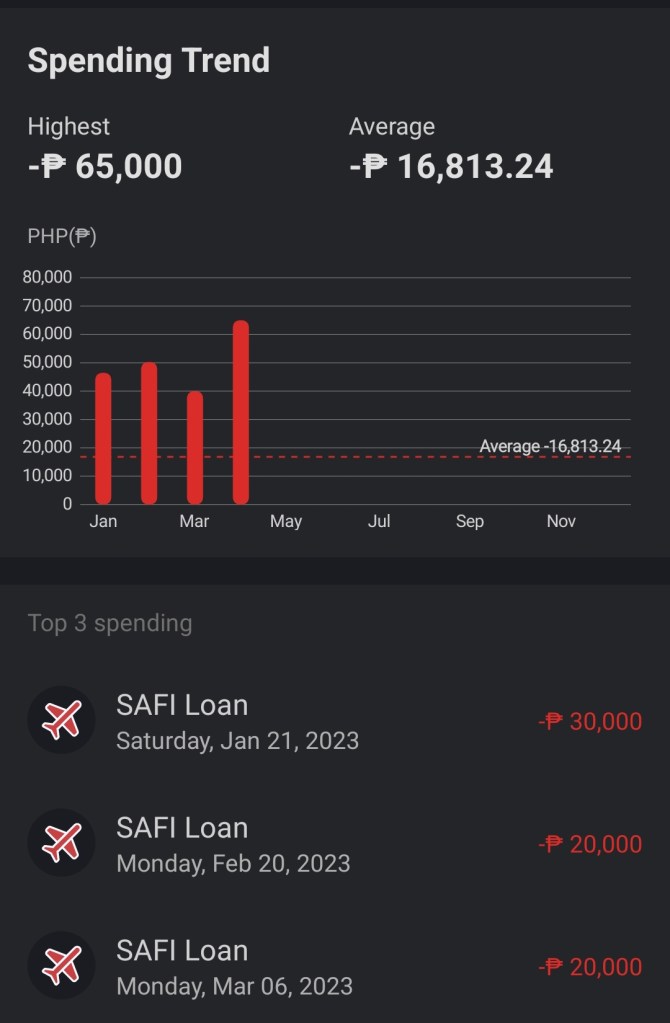
Task: Select the March spending bar
Action: (195, 447)
